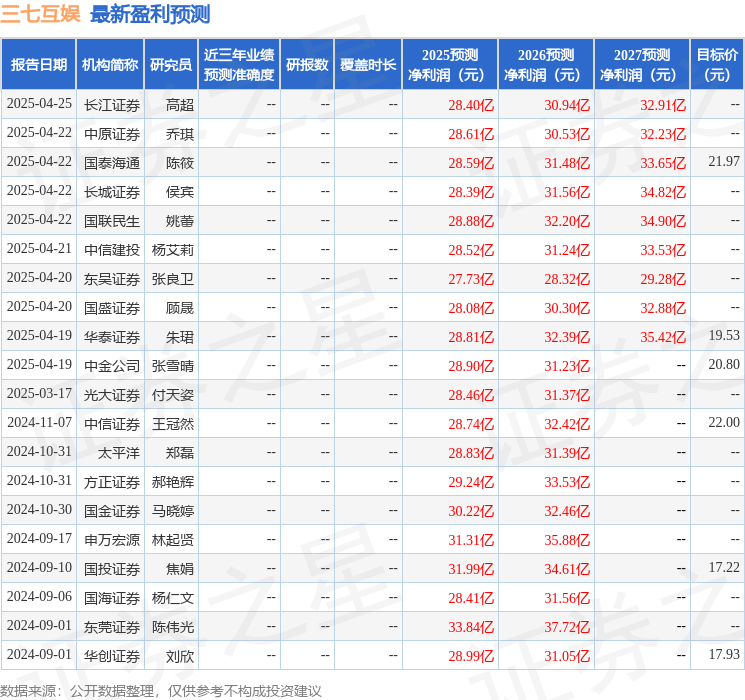Click the 国盛证券 institution cell
This screenshot has width=745, height=700.
[112, 308]
